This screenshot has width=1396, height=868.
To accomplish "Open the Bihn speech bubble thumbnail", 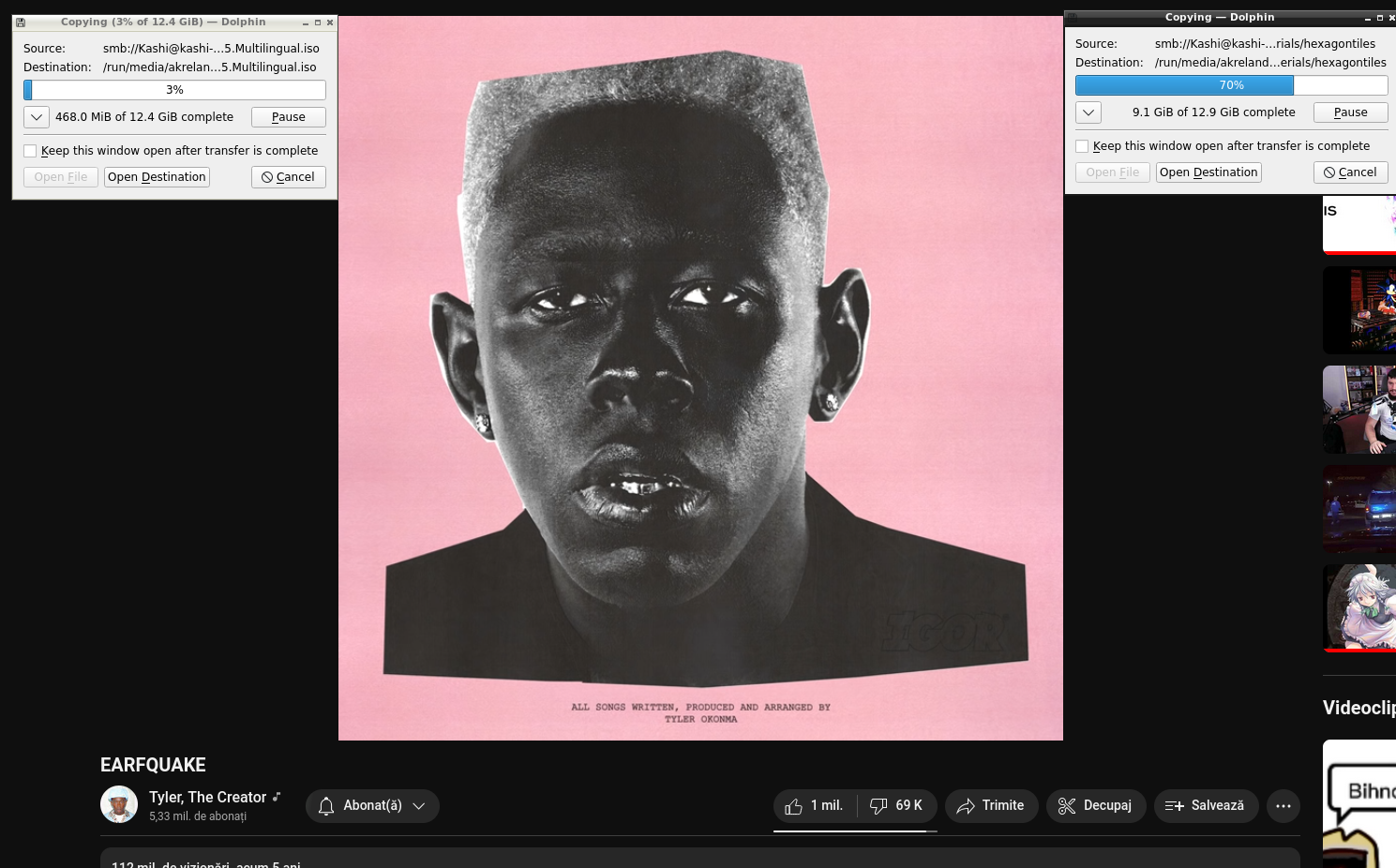I will pyautogui.click(x=1359, y=804).
